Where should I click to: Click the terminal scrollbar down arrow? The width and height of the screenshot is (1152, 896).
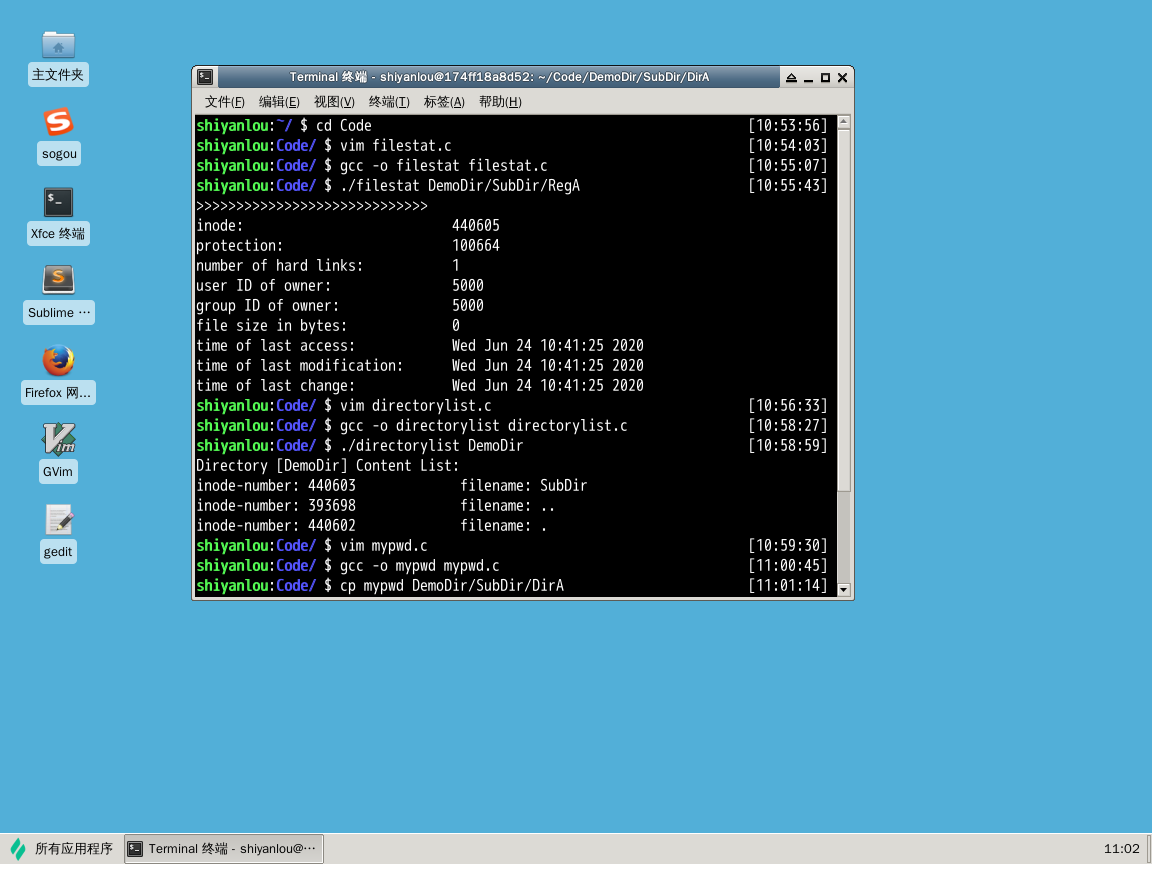(x=844, y=589)
